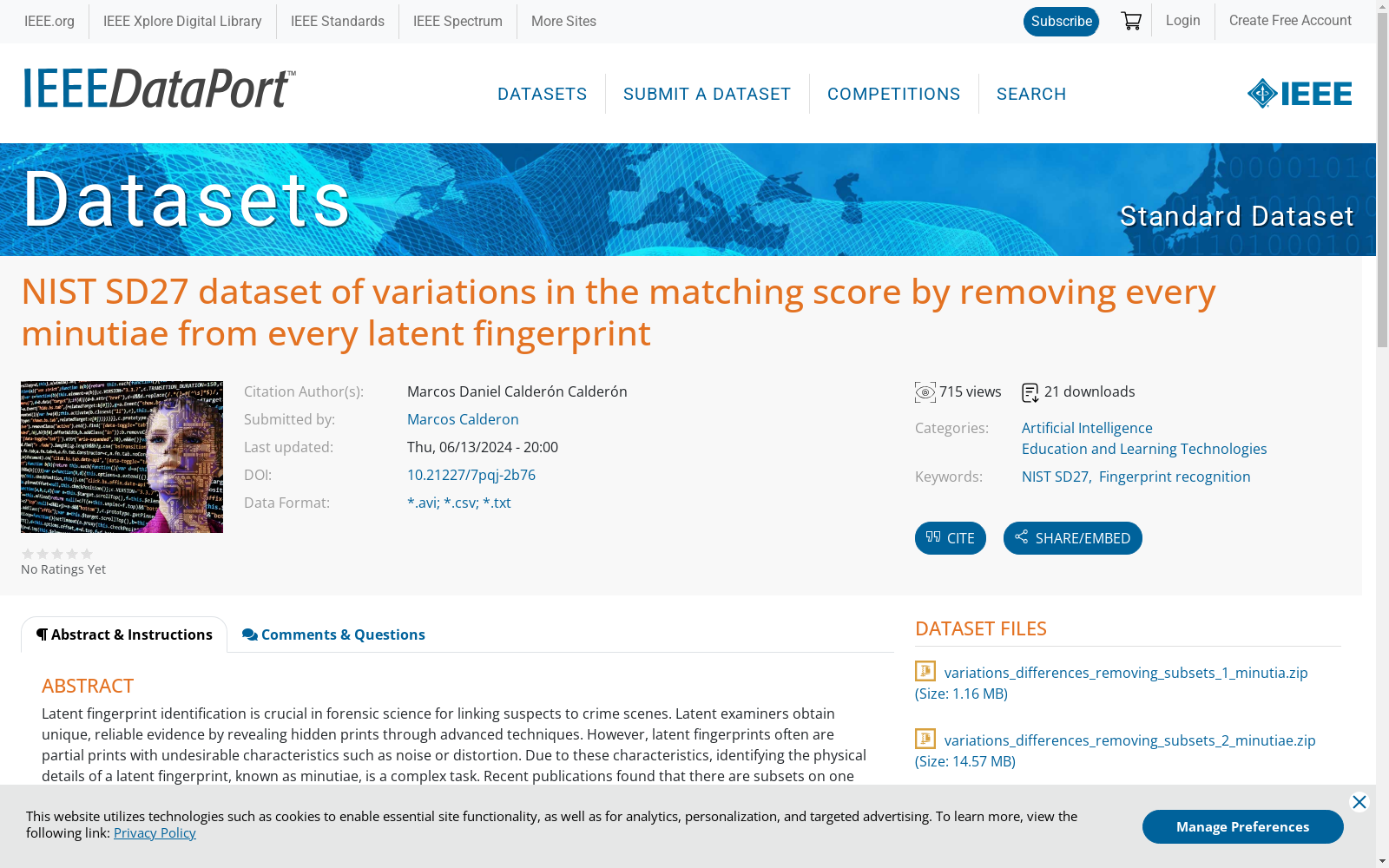This screenshot has width=1389, height=868.
Task: Open the dataset thumbnail image
Action: [122, 457]
